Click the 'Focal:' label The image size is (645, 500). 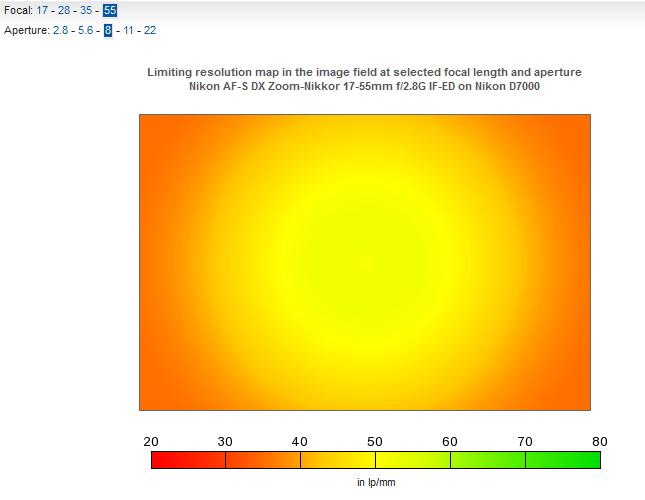pyautogui.click(x=18, y=10)
